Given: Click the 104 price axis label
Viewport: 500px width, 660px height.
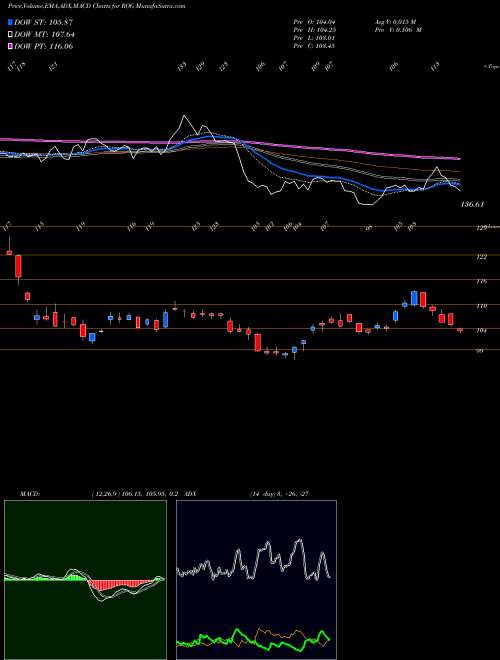Looking at the screenshot, I should tap(481, 330).
